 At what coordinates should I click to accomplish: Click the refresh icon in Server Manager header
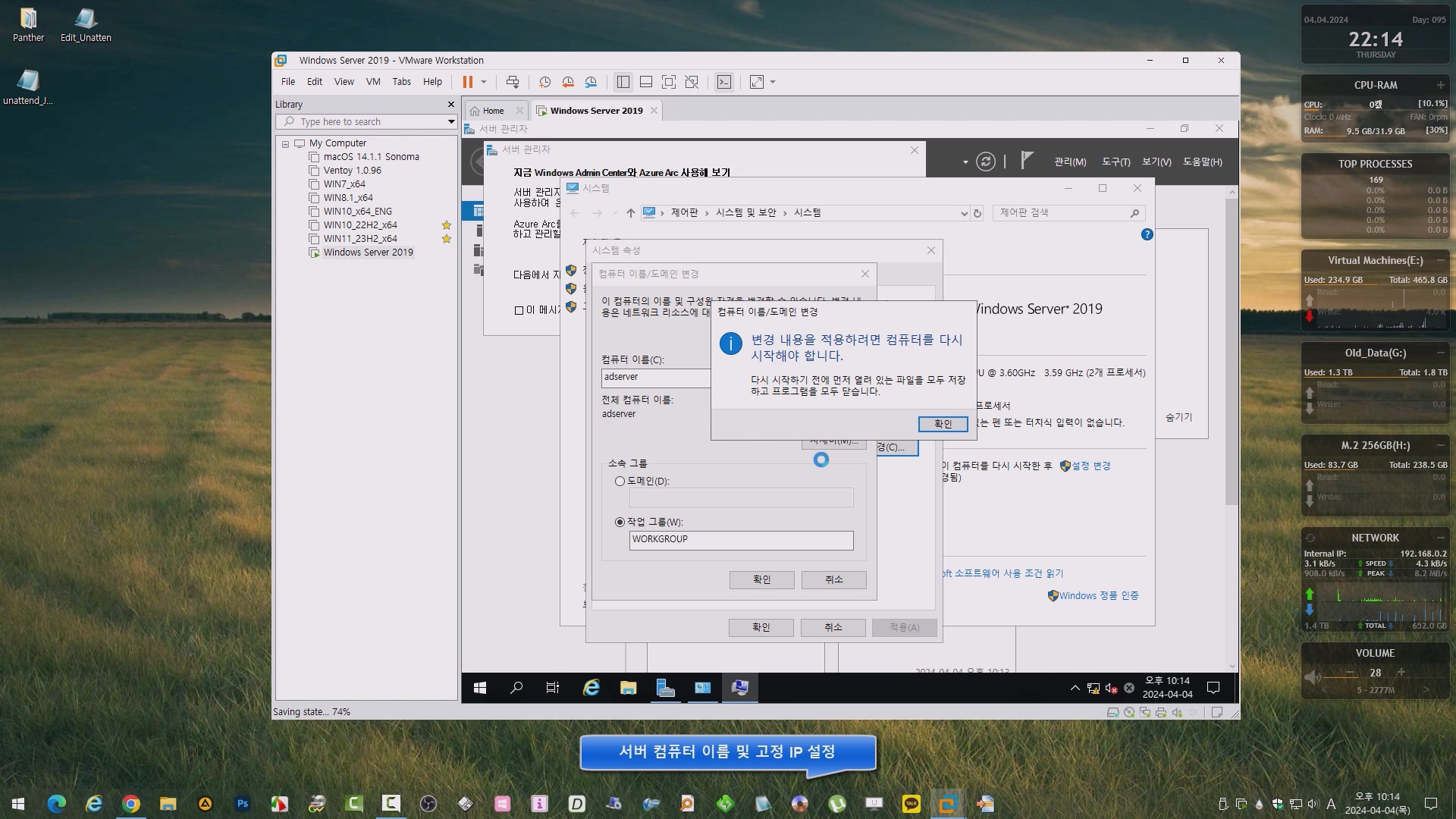pyautogui.click(x=985, y=162)
